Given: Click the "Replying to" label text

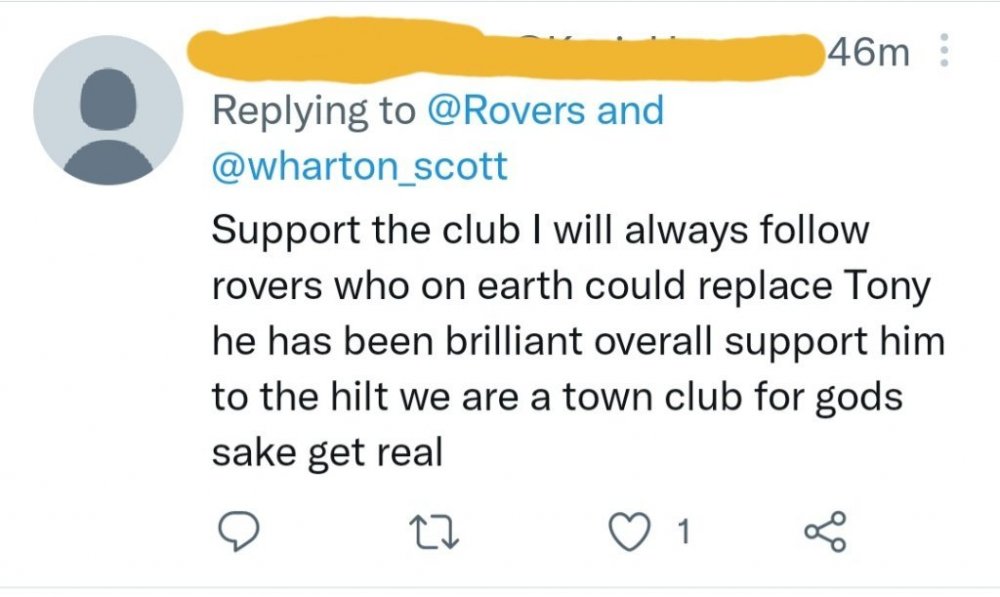Looking at the screenshot, I should (314, 110).
